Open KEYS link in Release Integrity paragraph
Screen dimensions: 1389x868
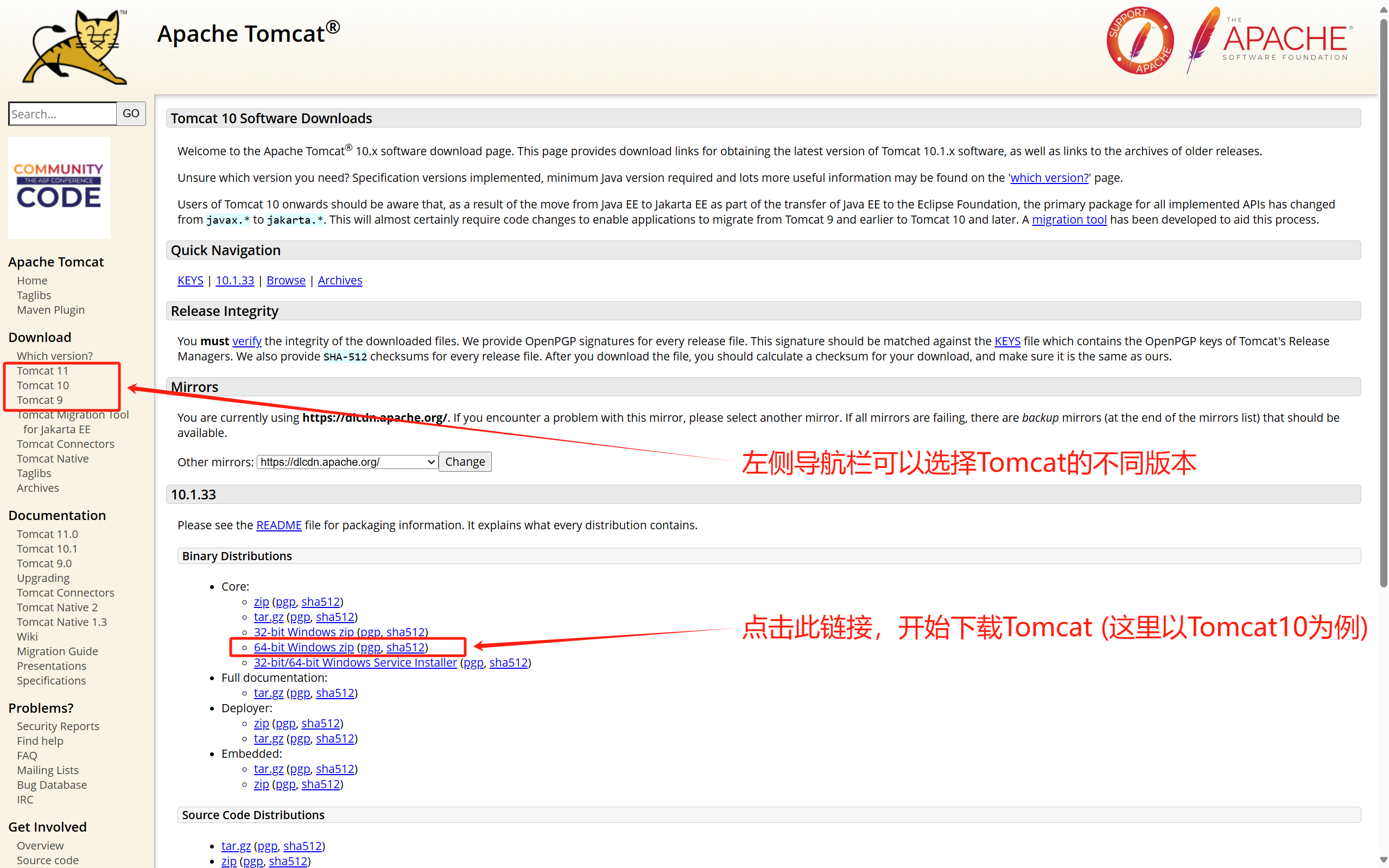1007,341
